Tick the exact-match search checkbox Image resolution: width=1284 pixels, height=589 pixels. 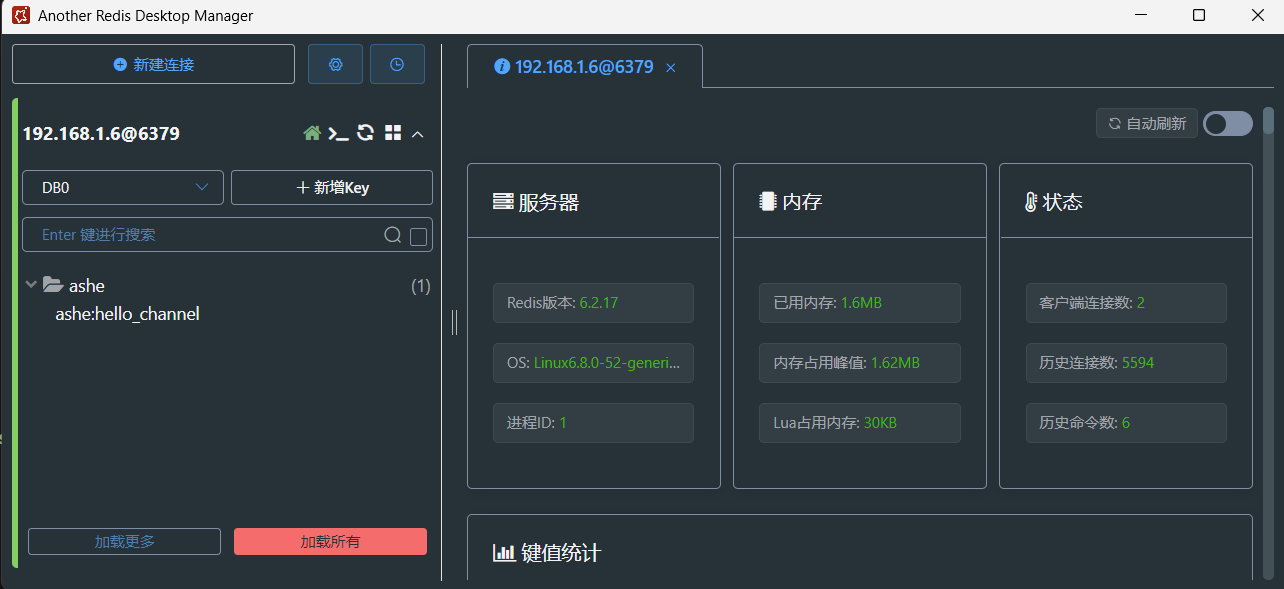418,236
